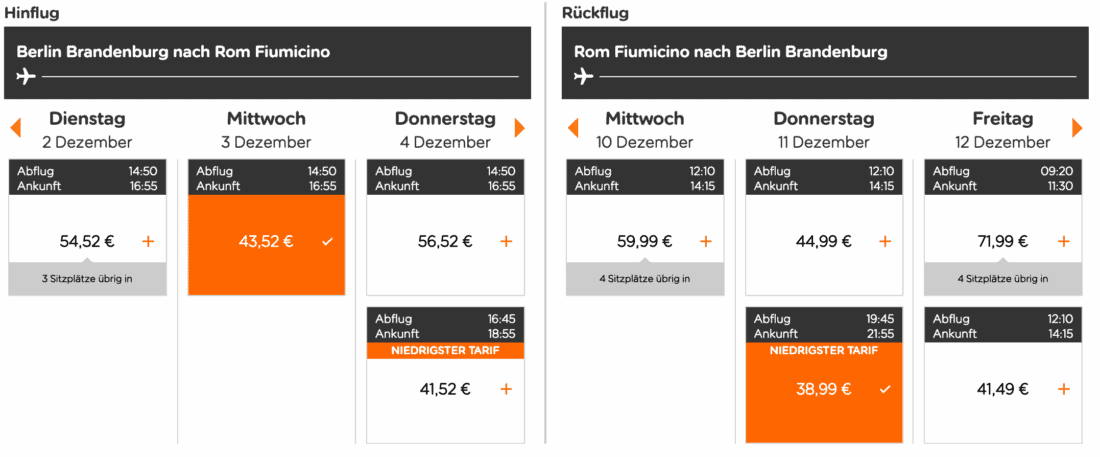Screen dimensions: 1100x457
Task: Add the 44,99 € Thursday return plus icon
Action: pyautogui.click(x=884, y=241)
